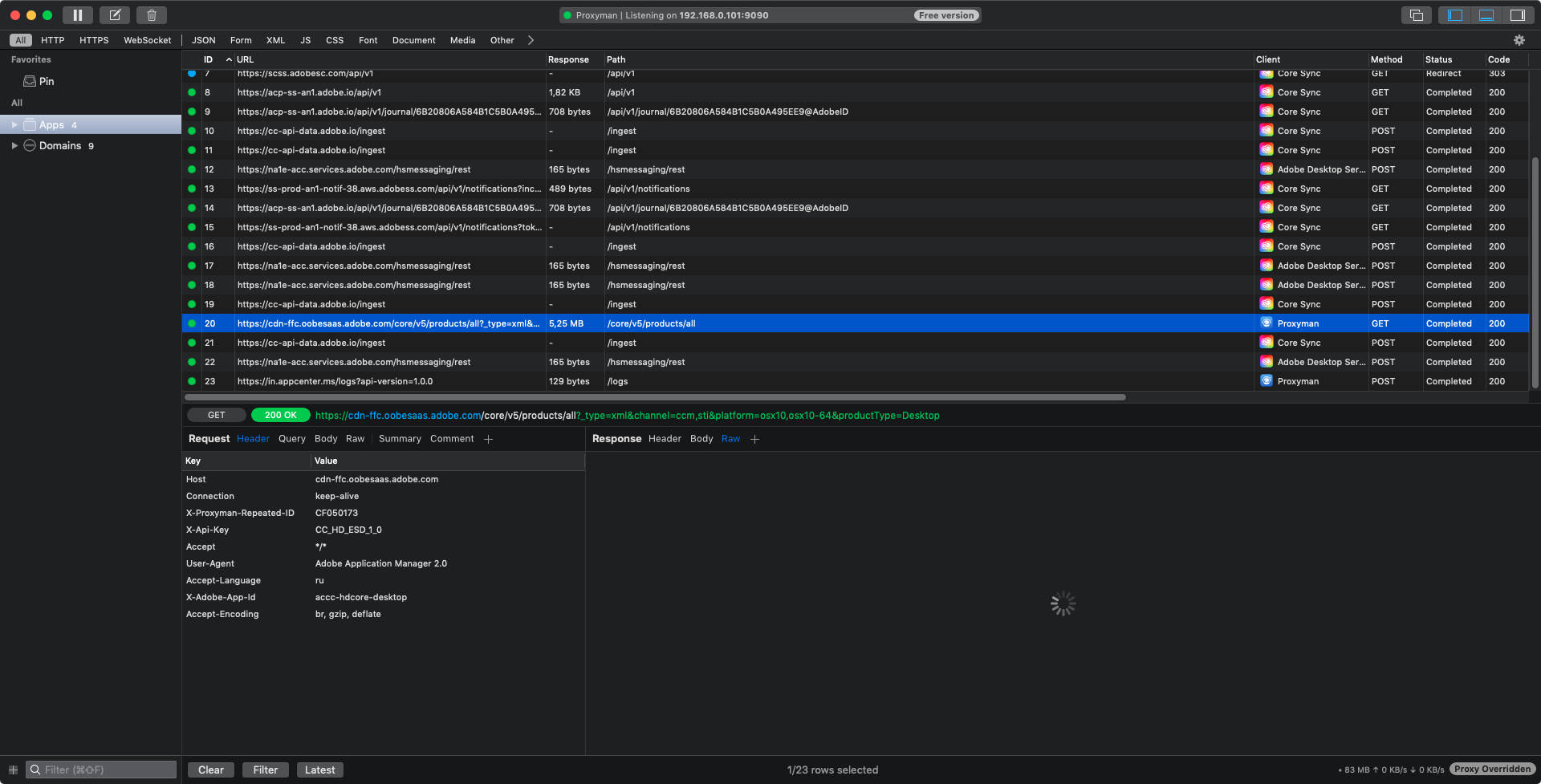The height and width of the screenshot is (784, 1541).
Task: Filter by WebSocket traffic
Action: (147, 40)
